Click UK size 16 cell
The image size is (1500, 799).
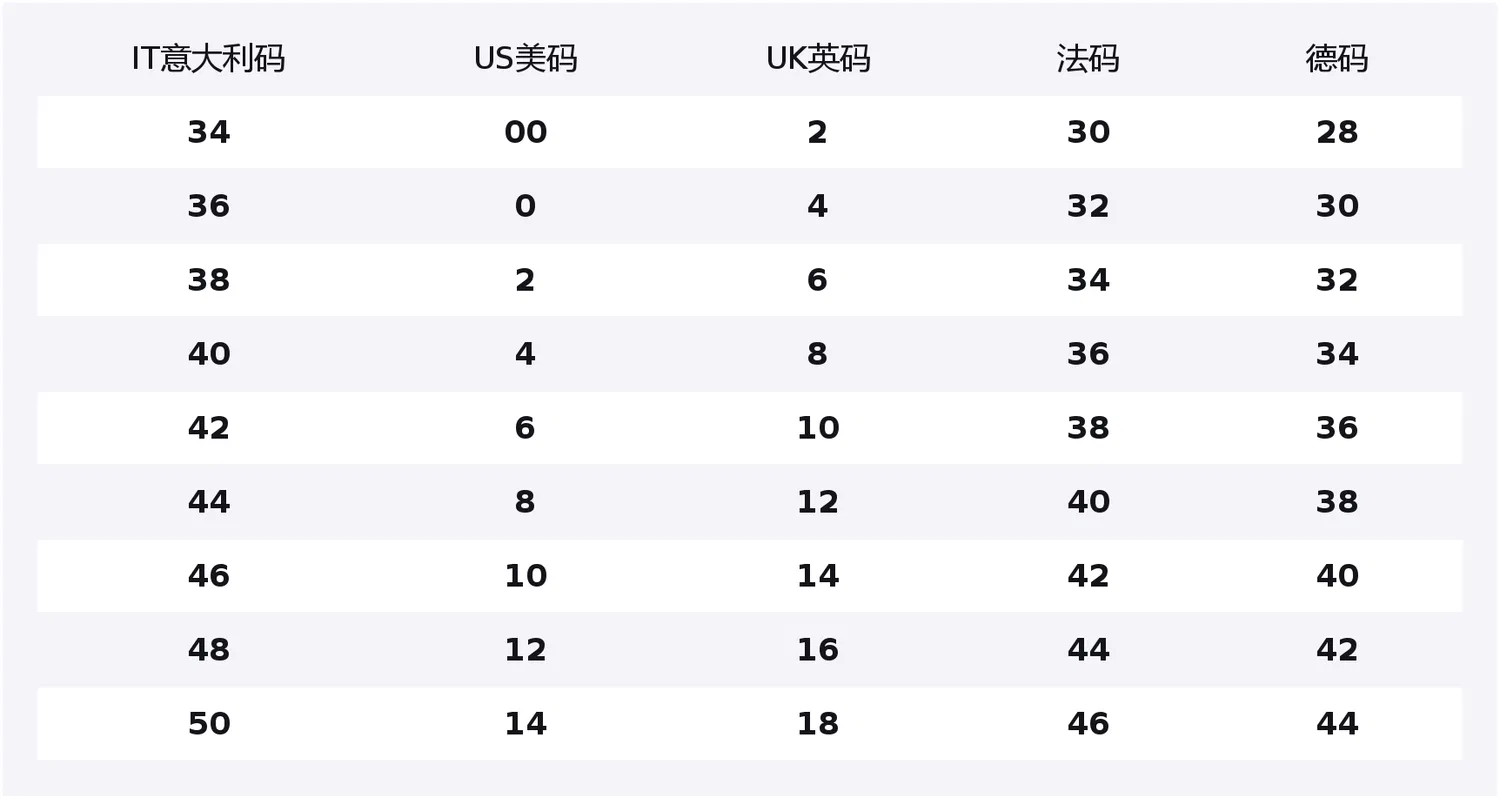[x=818, y=650]
